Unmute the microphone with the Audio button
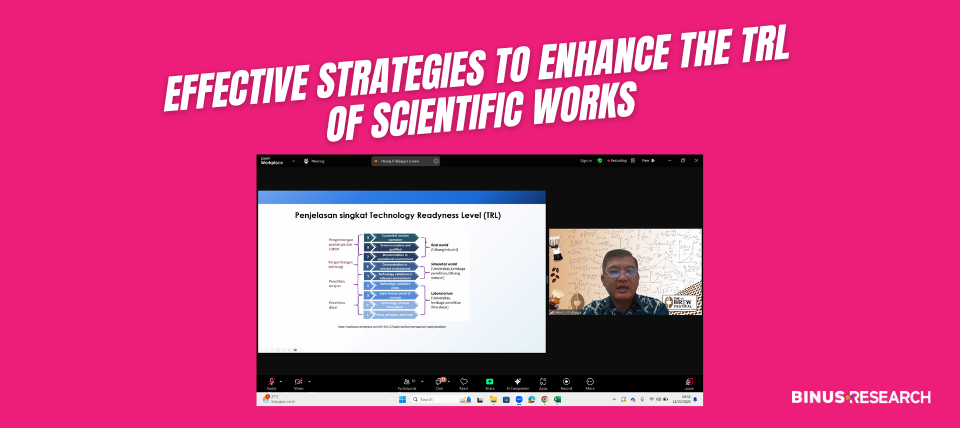The height and width of the screenshot is (428, 960). pyautogui.click(x=272, y=382)
